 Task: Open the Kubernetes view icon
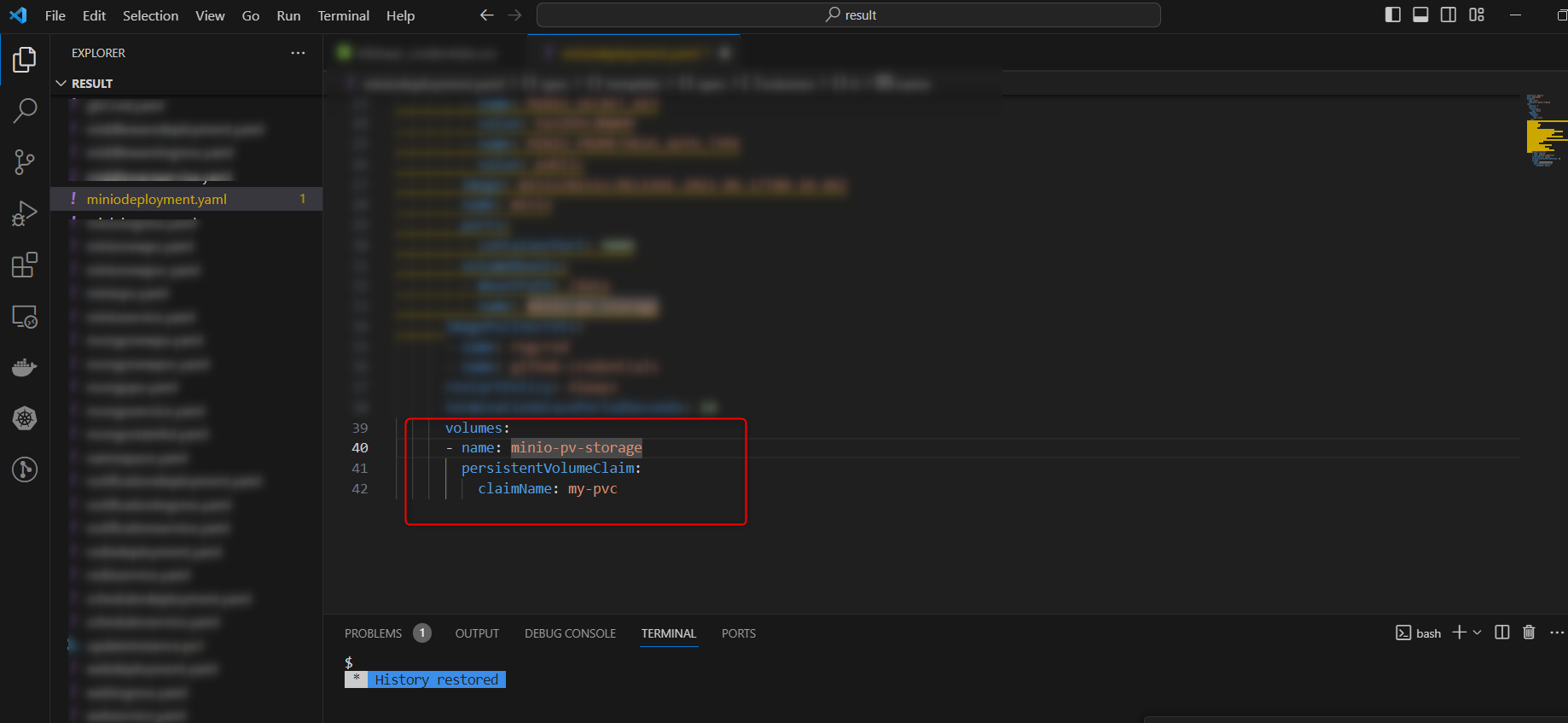[x=25, y=418]
